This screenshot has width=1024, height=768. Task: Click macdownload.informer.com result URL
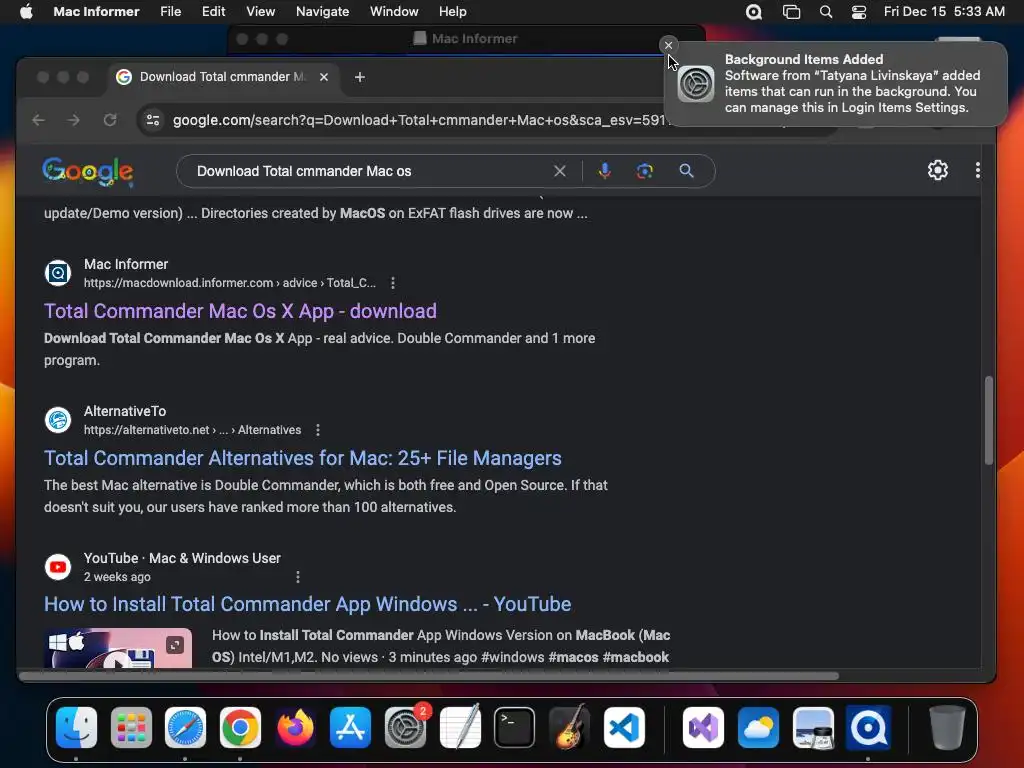(x=229, y=283)
